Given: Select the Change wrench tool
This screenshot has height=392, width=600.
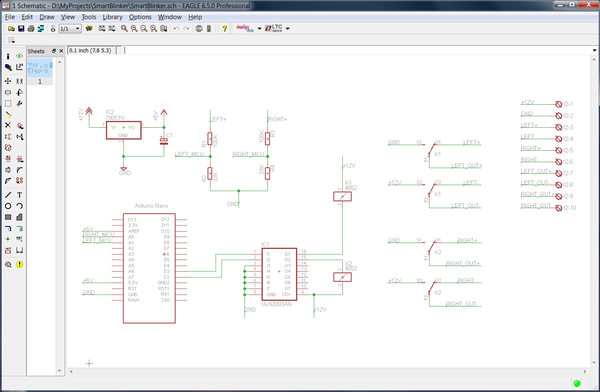Looking at the screenshot, I should pyautogui.click(x=20, y=103).
